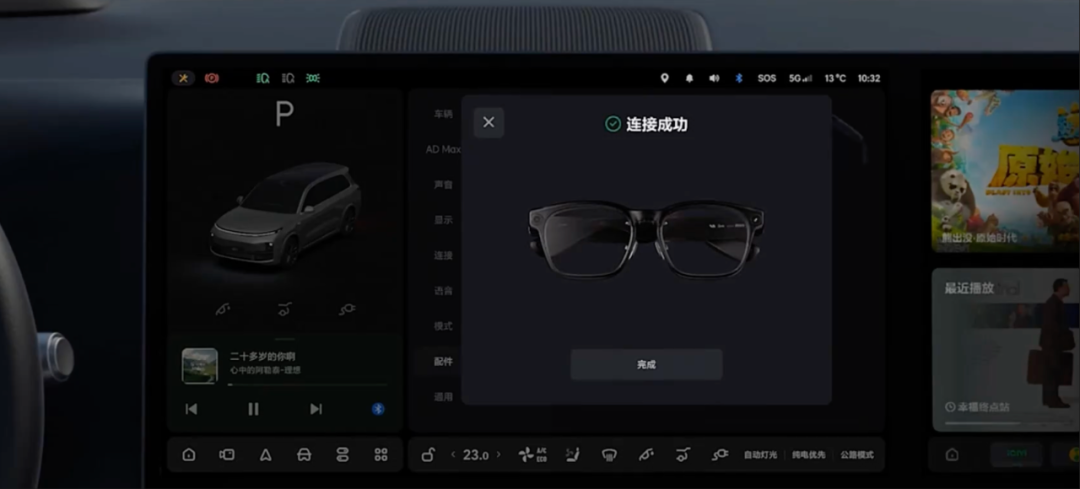Tap the music album cover art
This screenshot has height=489, width=1080.
(x=200, y=366)
